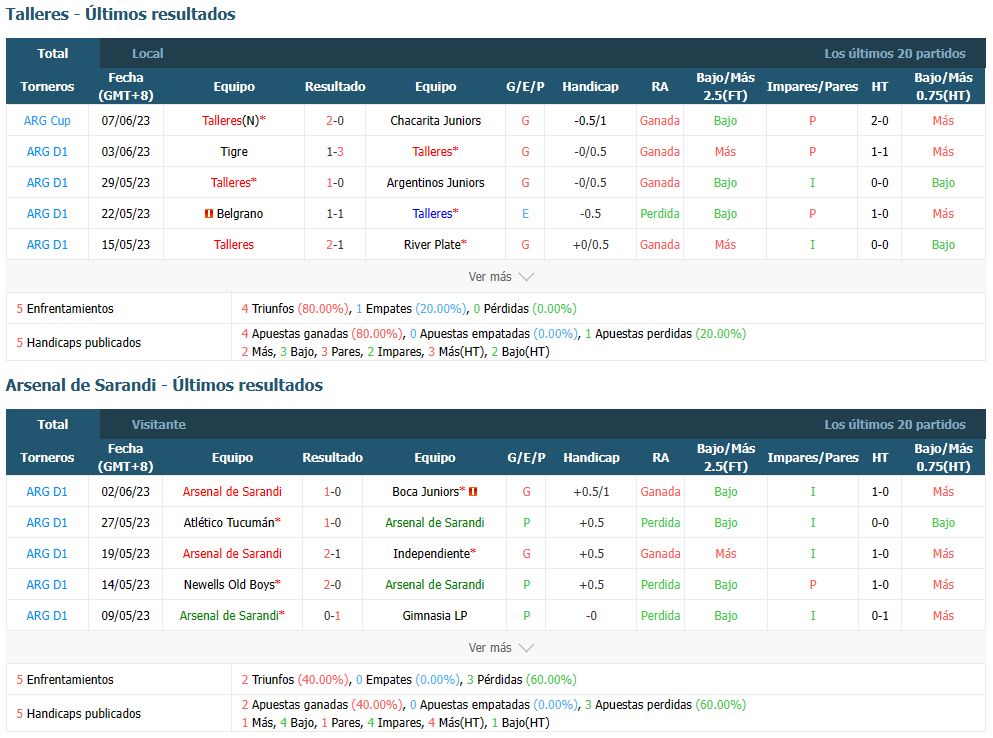
Task: Click Torneros column header in Talleres table
Action: coord(47,87)
